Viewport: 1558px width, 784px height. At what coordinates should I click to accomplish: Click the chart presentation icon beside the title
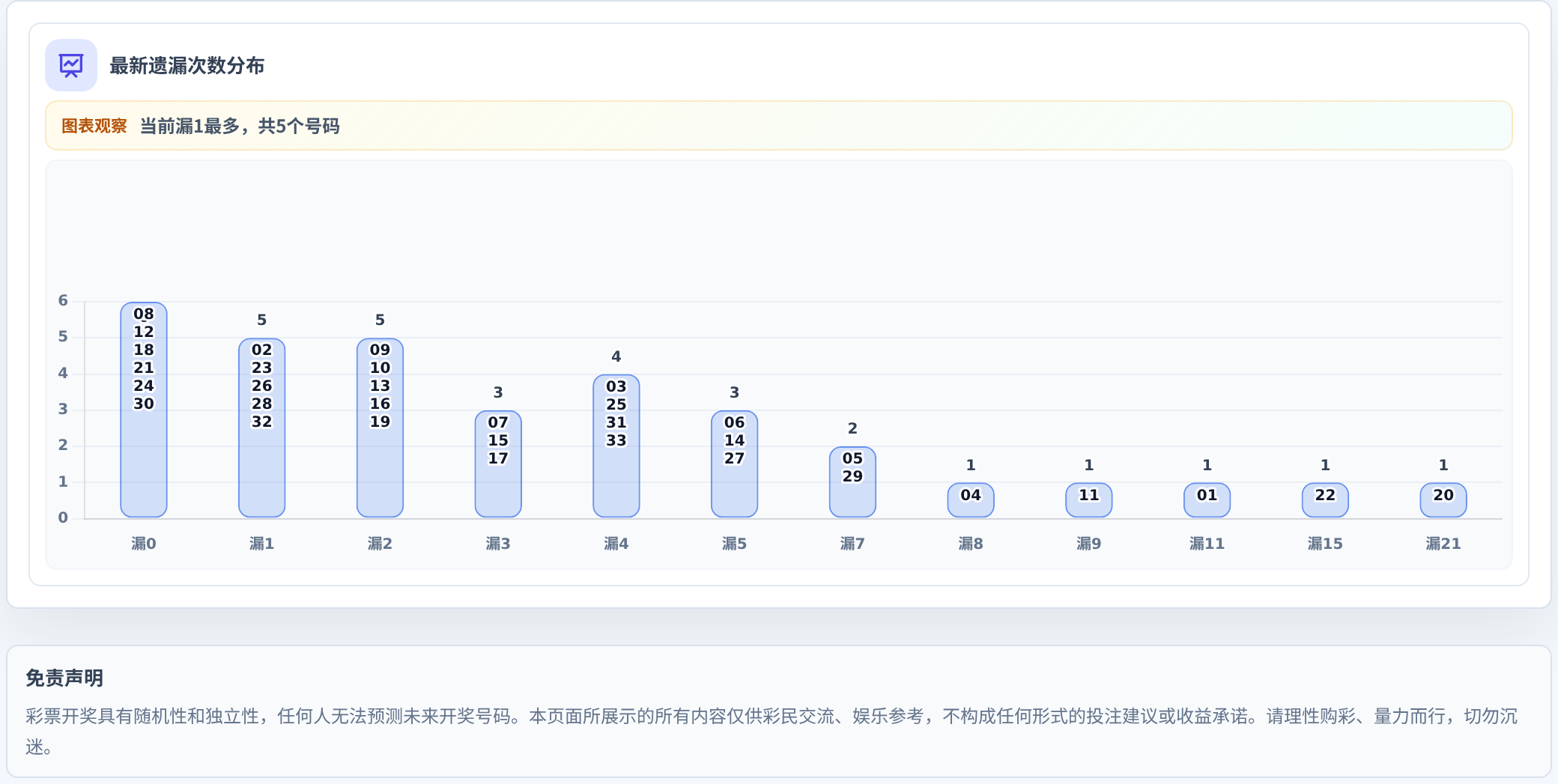(x=71, y=65)
